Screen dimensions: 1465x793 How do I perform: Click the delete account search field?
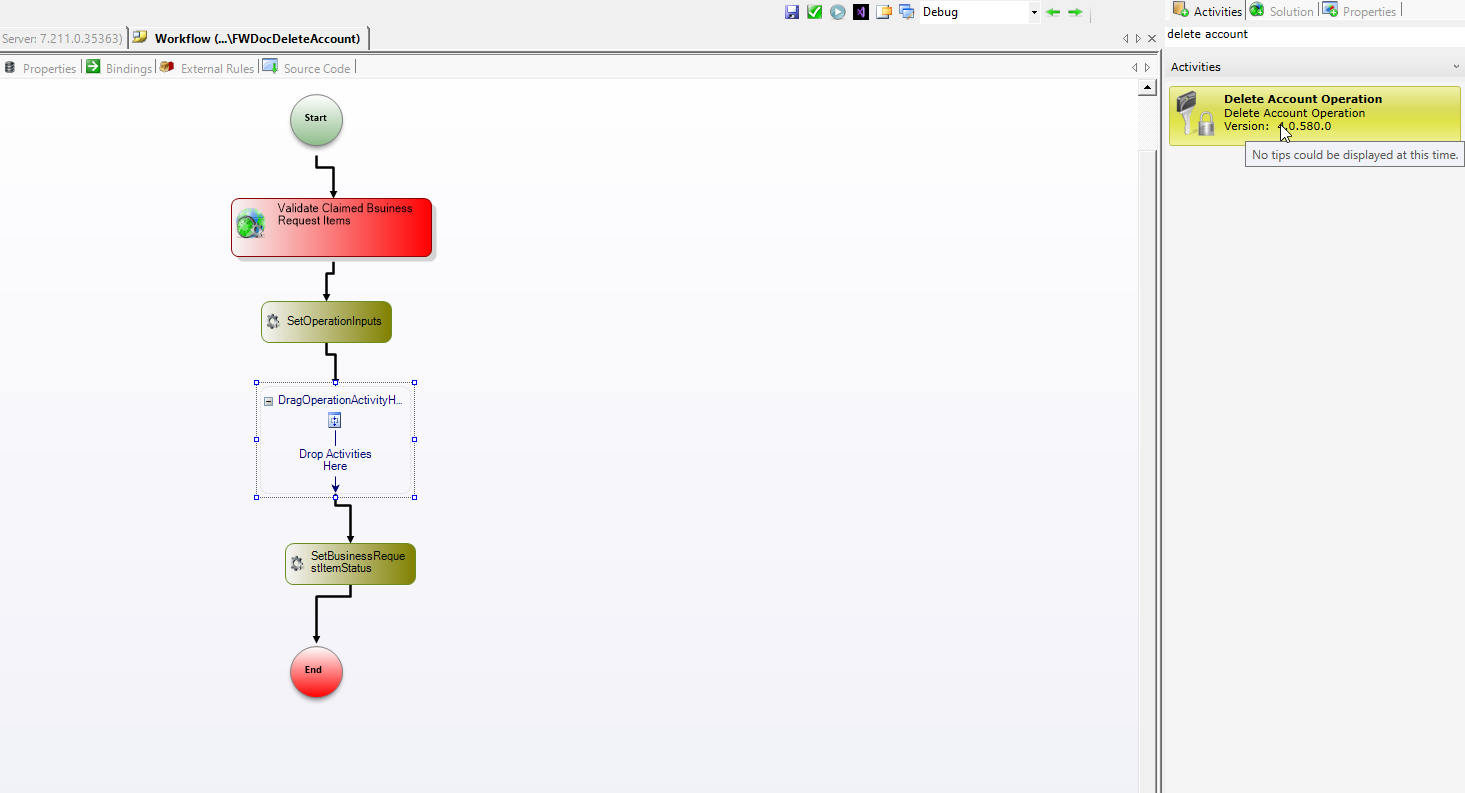pyautogui.click(x=1310, y=34)
